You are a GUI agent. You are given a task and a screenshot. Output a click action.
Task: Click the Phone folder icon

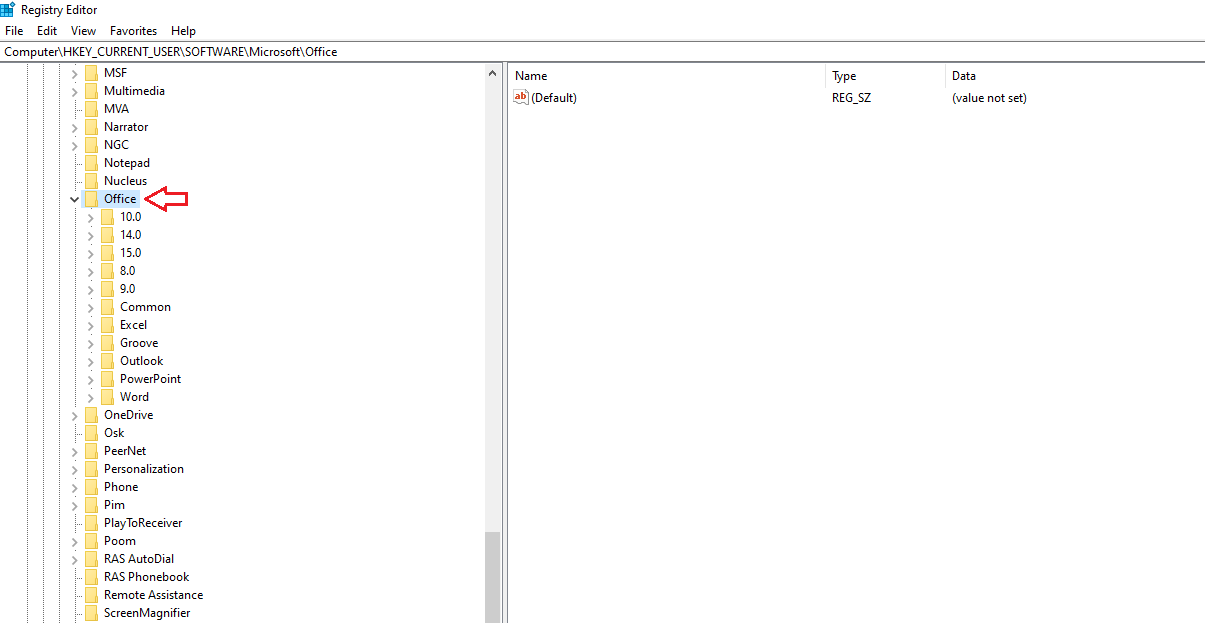92,487
